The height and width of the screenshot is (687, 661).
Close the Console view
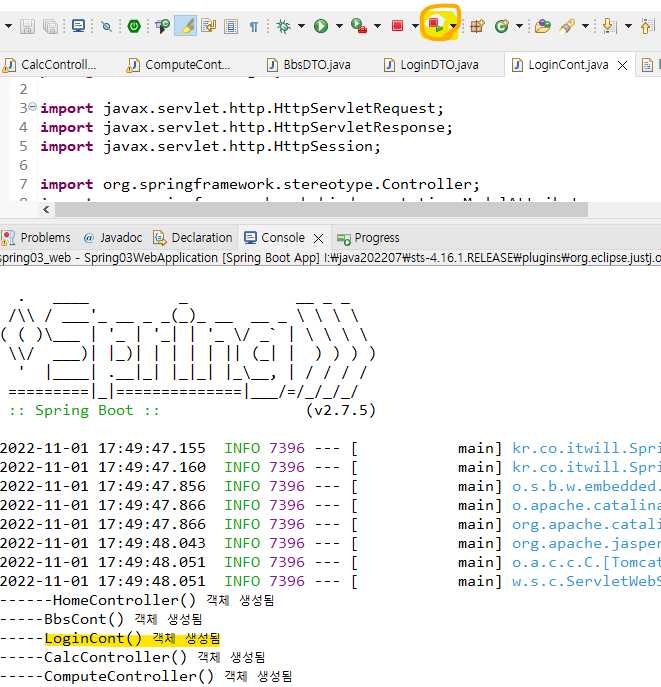tap(318, 238)
